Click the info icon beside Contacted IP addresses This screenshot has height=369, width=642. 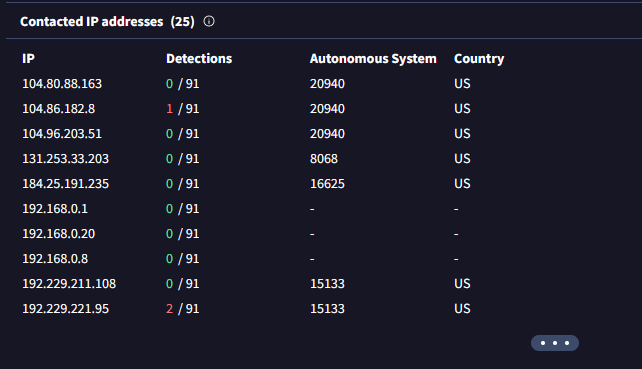pos(209,21)
